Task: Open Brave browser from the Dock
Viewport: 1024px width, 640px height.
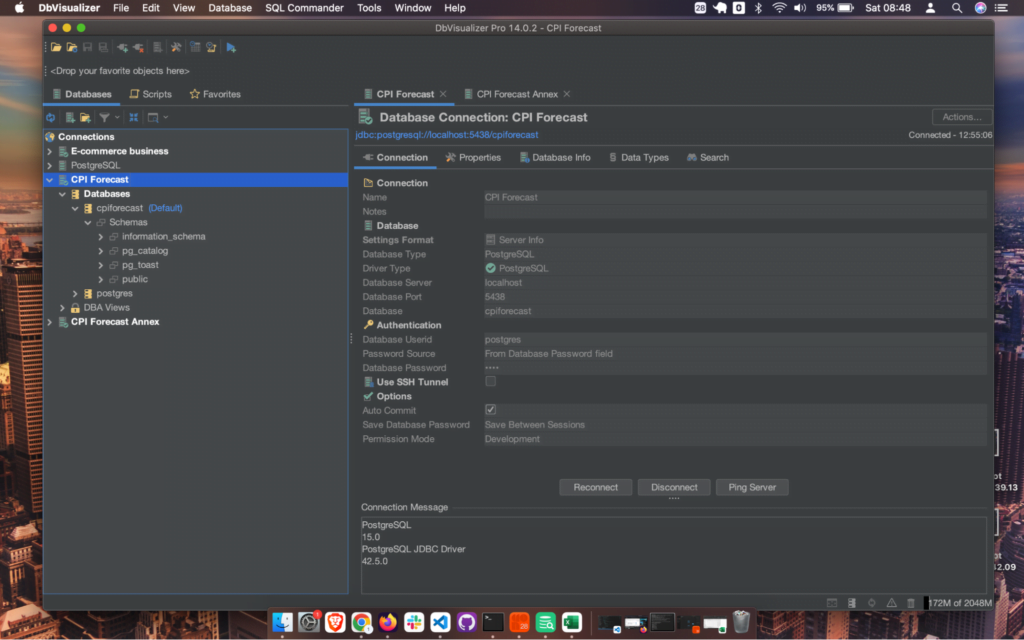Action: [335, 622]
